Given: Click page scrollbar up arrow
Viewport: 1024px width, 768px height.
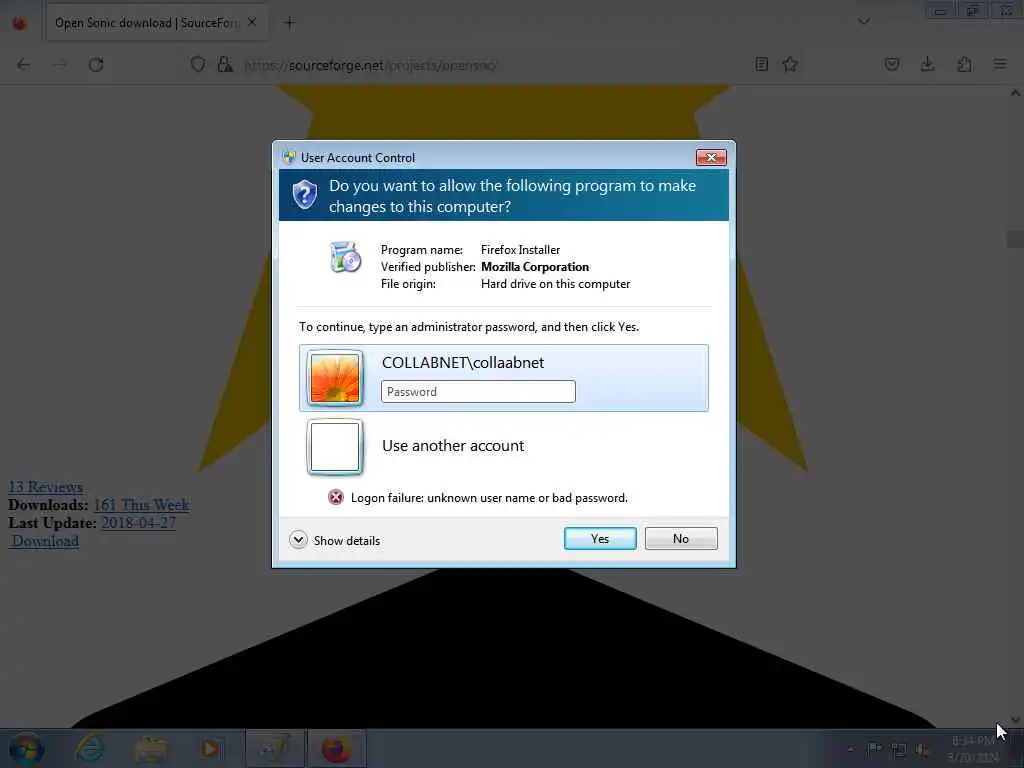Looking at the screenshot, I should click(x=1015, y=93).
